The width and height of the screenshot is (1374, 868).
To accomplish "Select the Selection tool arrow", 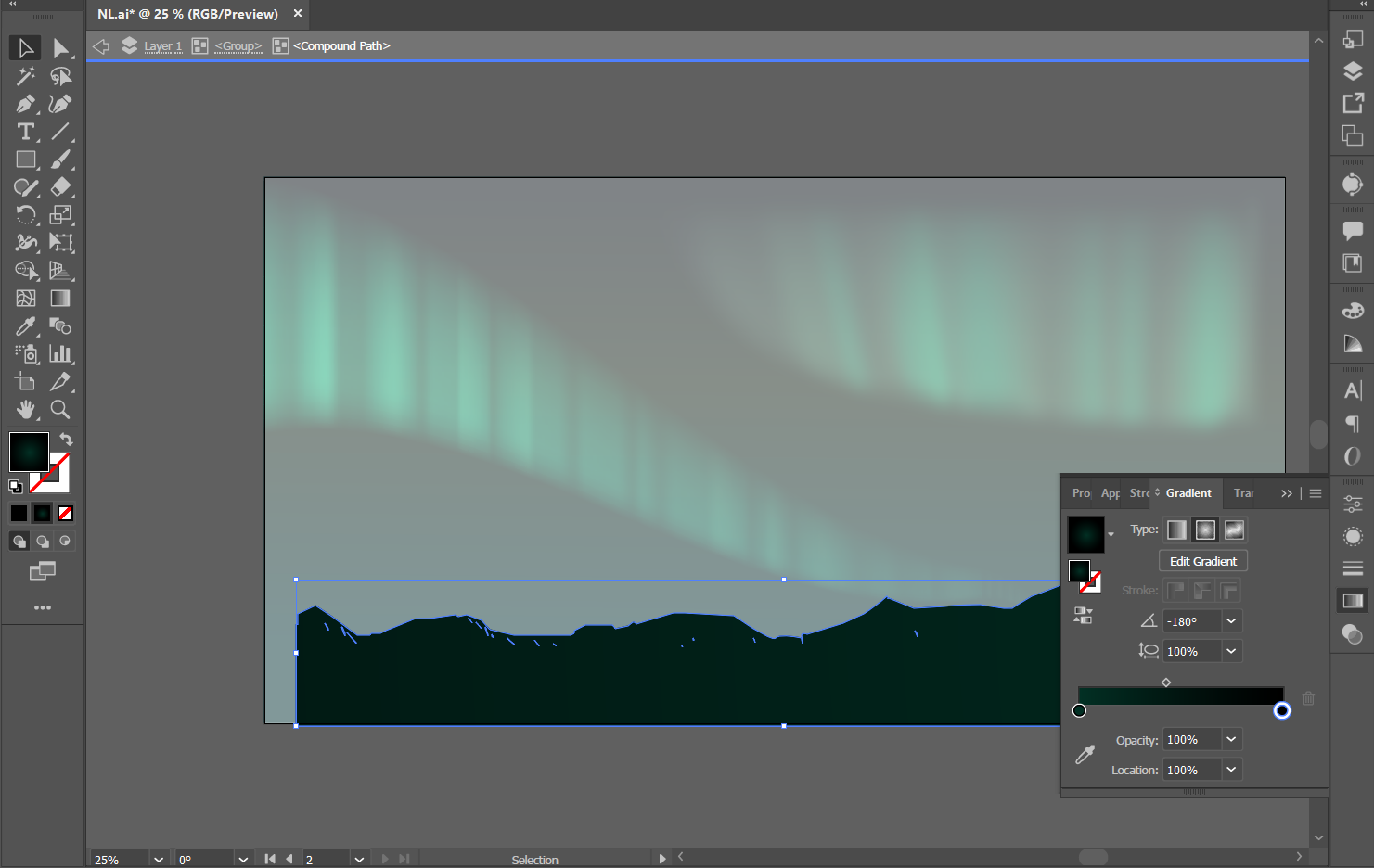I will 25,48.
